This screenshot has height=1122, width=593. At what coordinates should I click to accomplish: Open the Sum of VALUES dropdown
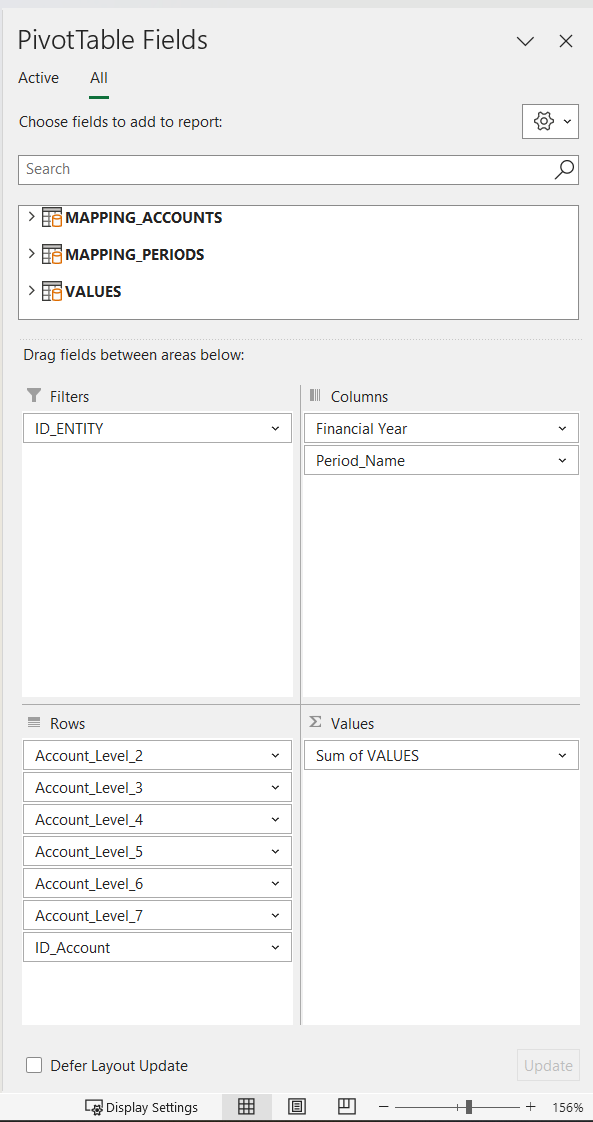(562, 756)
